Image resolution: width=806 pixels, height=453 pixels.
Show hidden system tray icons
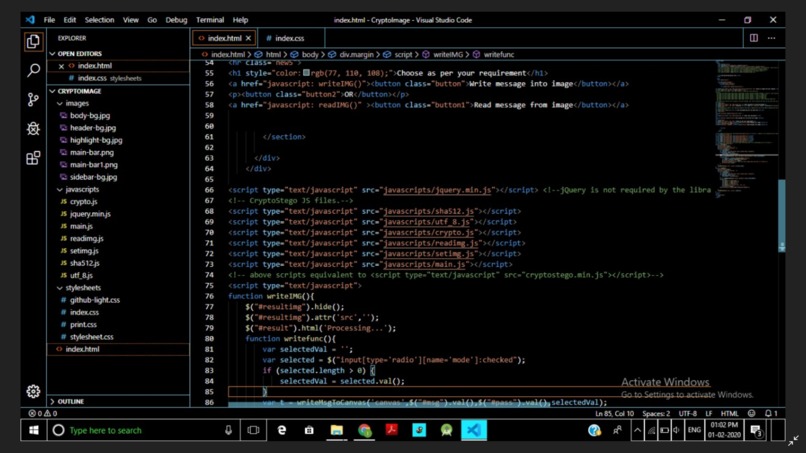637,430
